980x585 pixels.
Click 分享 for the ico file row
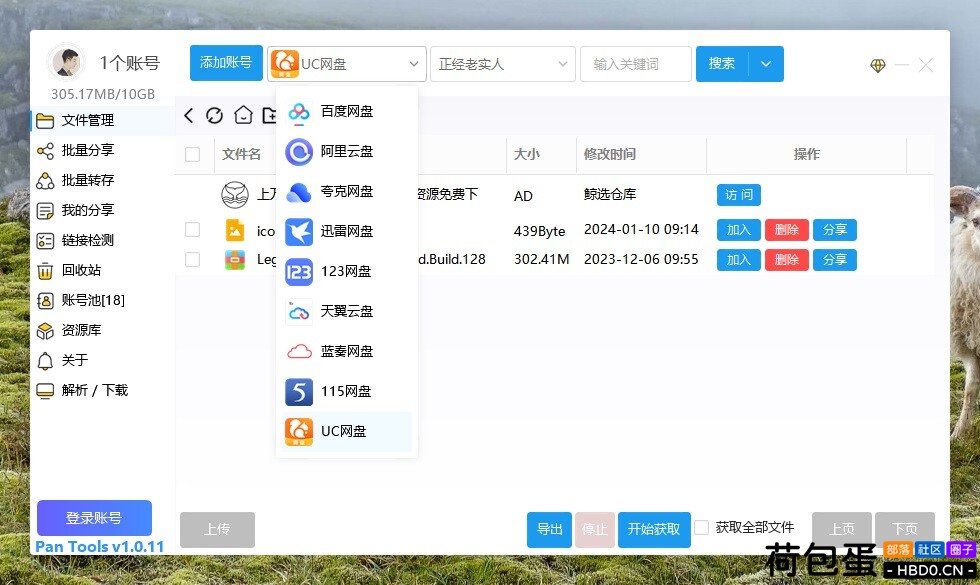coord(835,230)
